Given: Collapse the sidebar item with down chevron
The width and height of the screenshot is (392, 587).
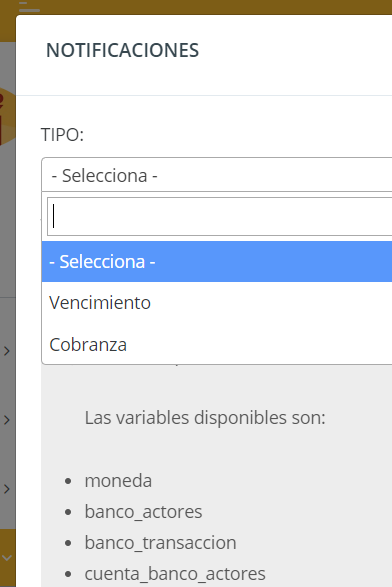Looking at the screenshot, I should 7,558.
